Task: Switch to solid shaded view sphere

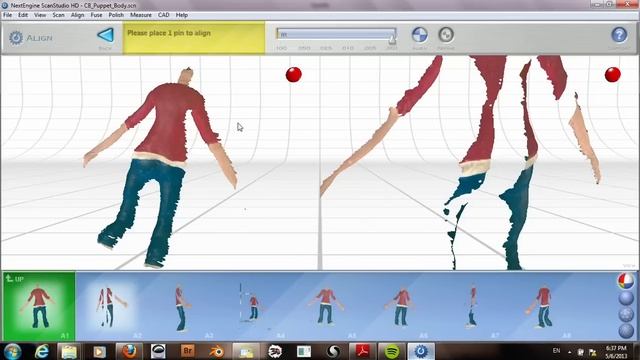Action: tap(626, 298)
